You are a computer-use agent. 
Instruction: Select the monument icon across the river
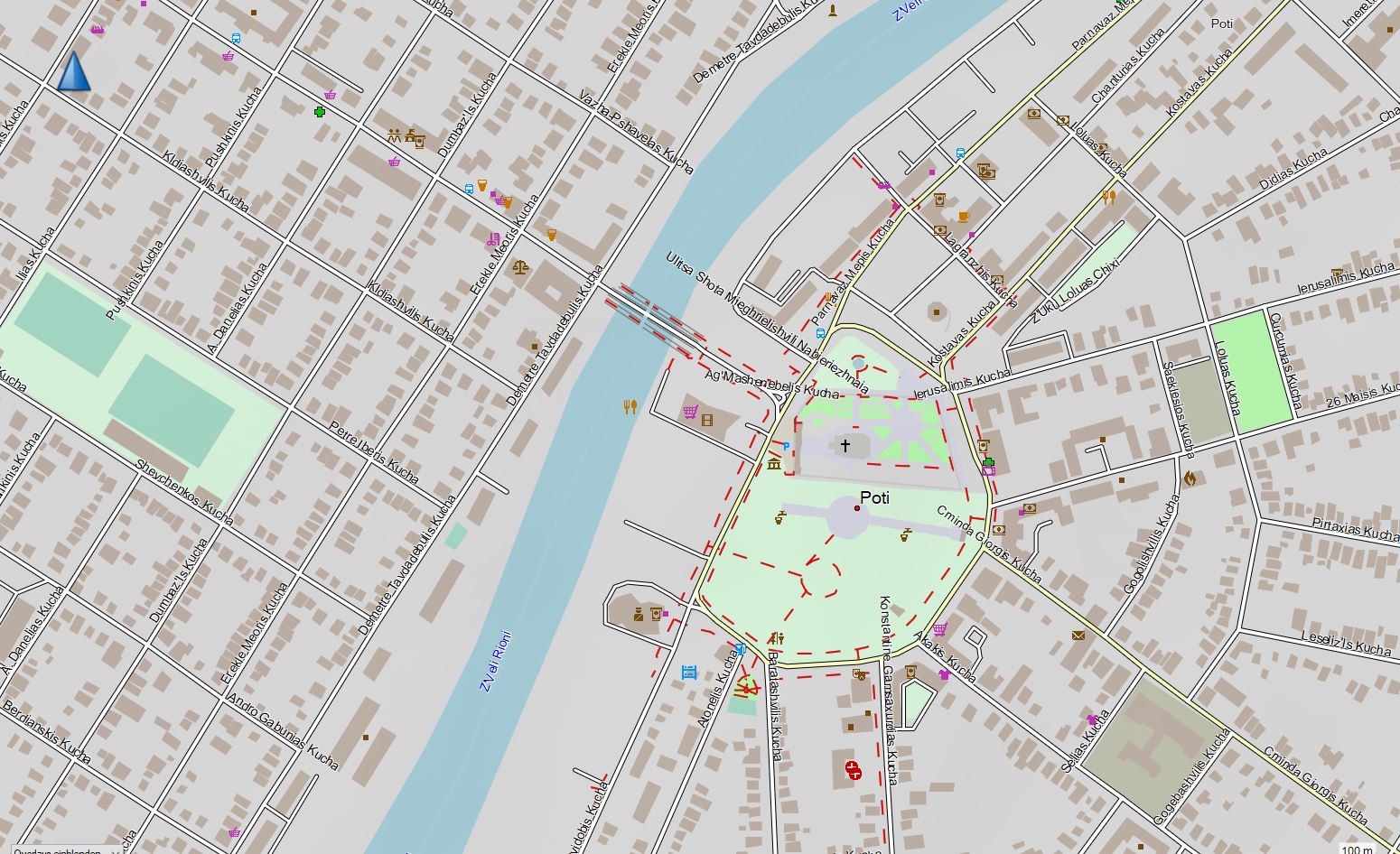click(833, 11)
